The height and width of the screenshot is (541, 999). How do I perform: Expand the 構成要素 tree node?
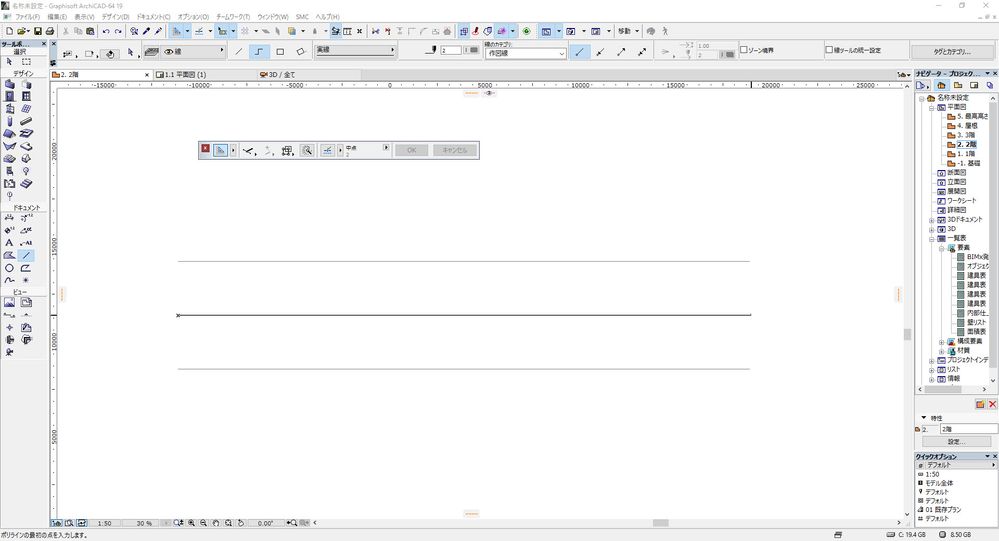pyautogui.click(x=942, y=342)
